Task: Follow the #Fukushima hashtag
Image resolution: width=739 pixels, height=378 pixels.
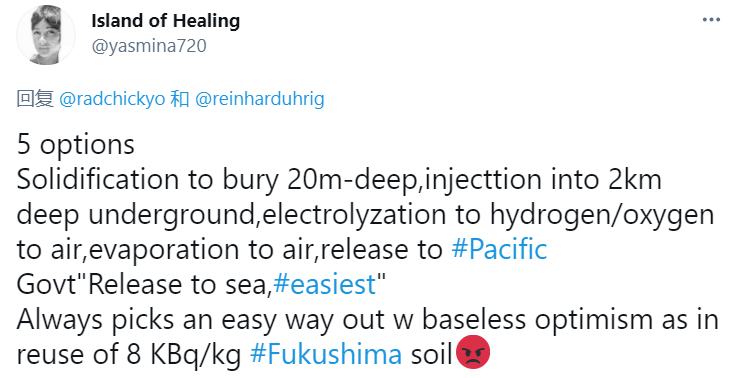Action: [326, 354]
